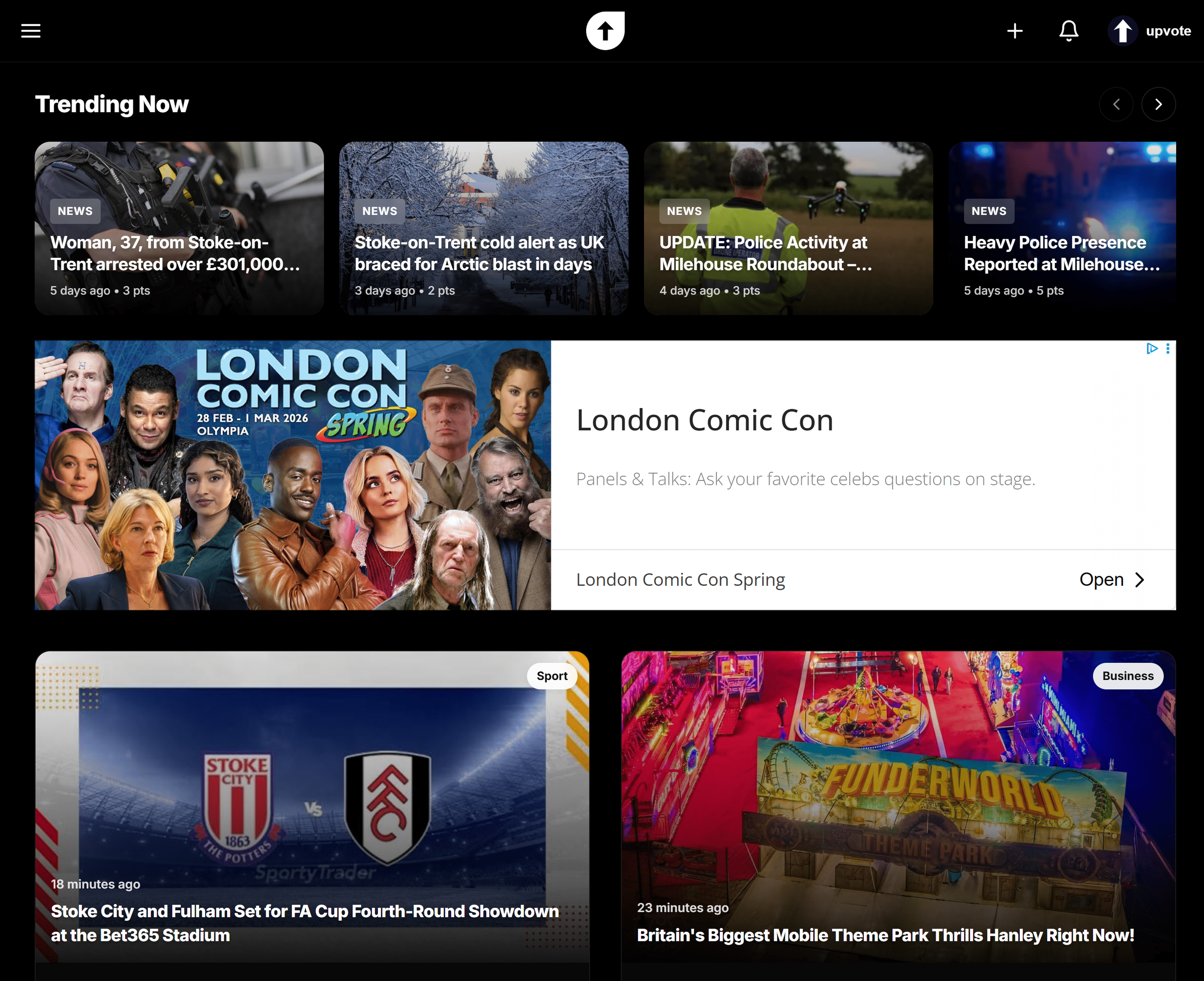Click the upvote logo in the header
The image size is (1204, 981).
click(x=605, y=30)
